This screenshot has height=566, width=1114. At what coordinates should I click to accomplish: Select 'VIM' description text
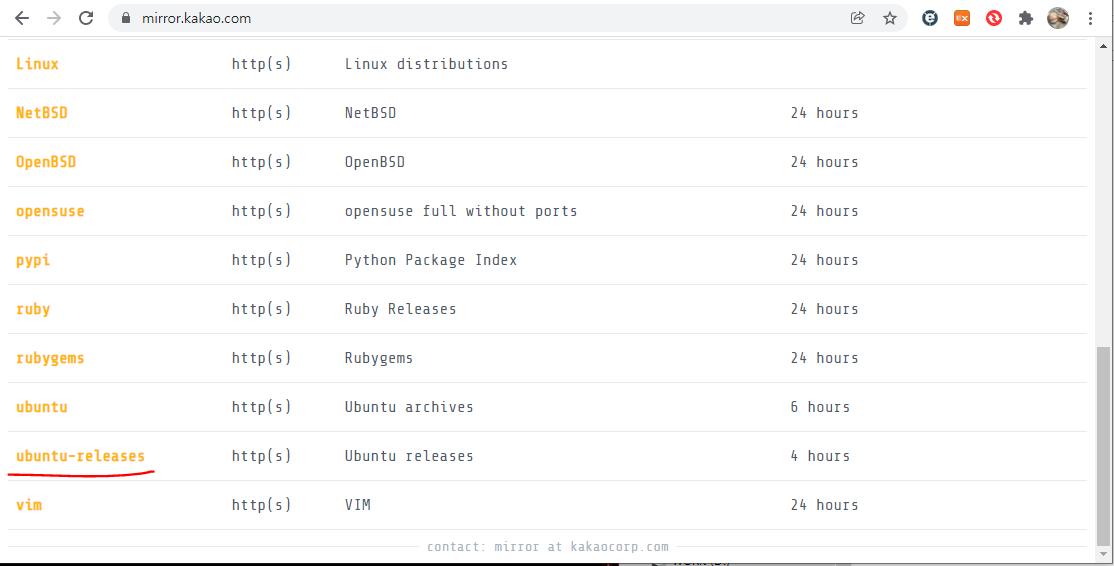(x=357, y=505)
